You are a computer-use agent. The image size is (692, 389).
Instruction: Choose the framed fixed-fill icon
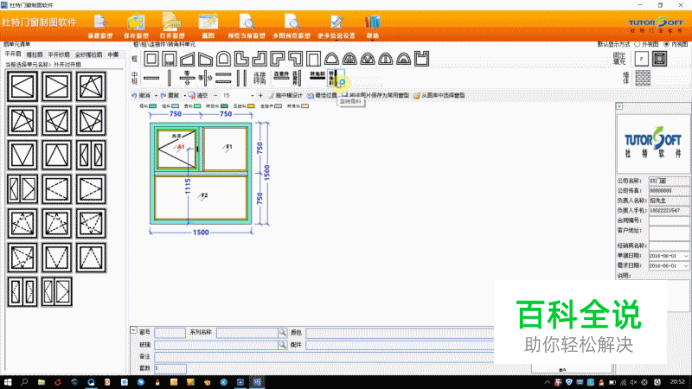(659, 59)
